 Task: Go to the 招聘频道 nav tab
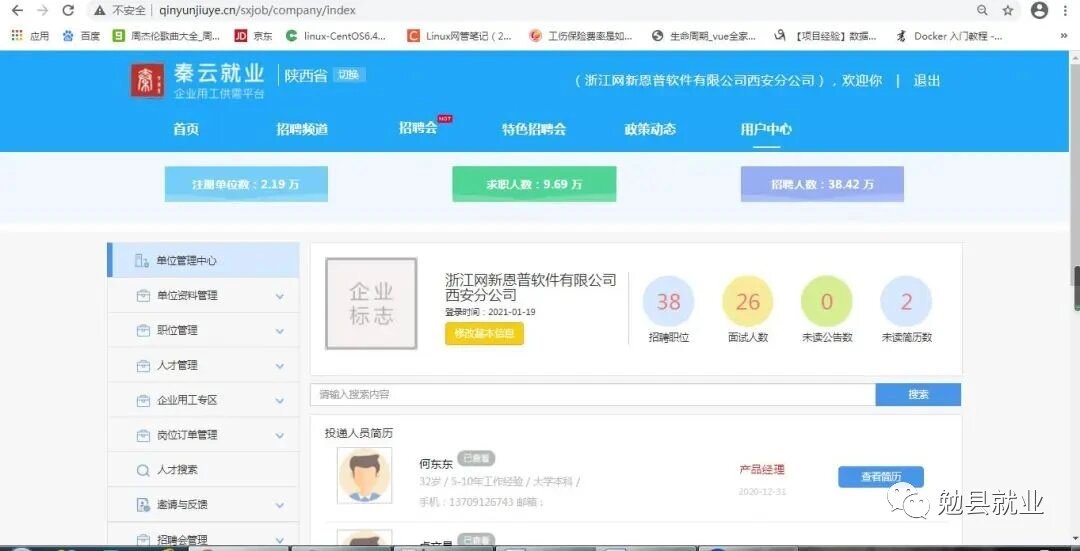pos(302,129)
